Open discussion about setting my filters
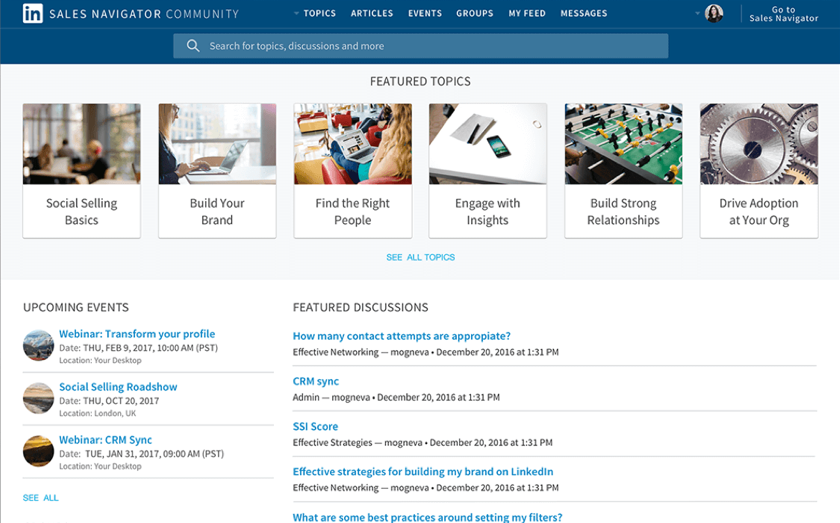The image size is (840, 523). coord(428,517)
